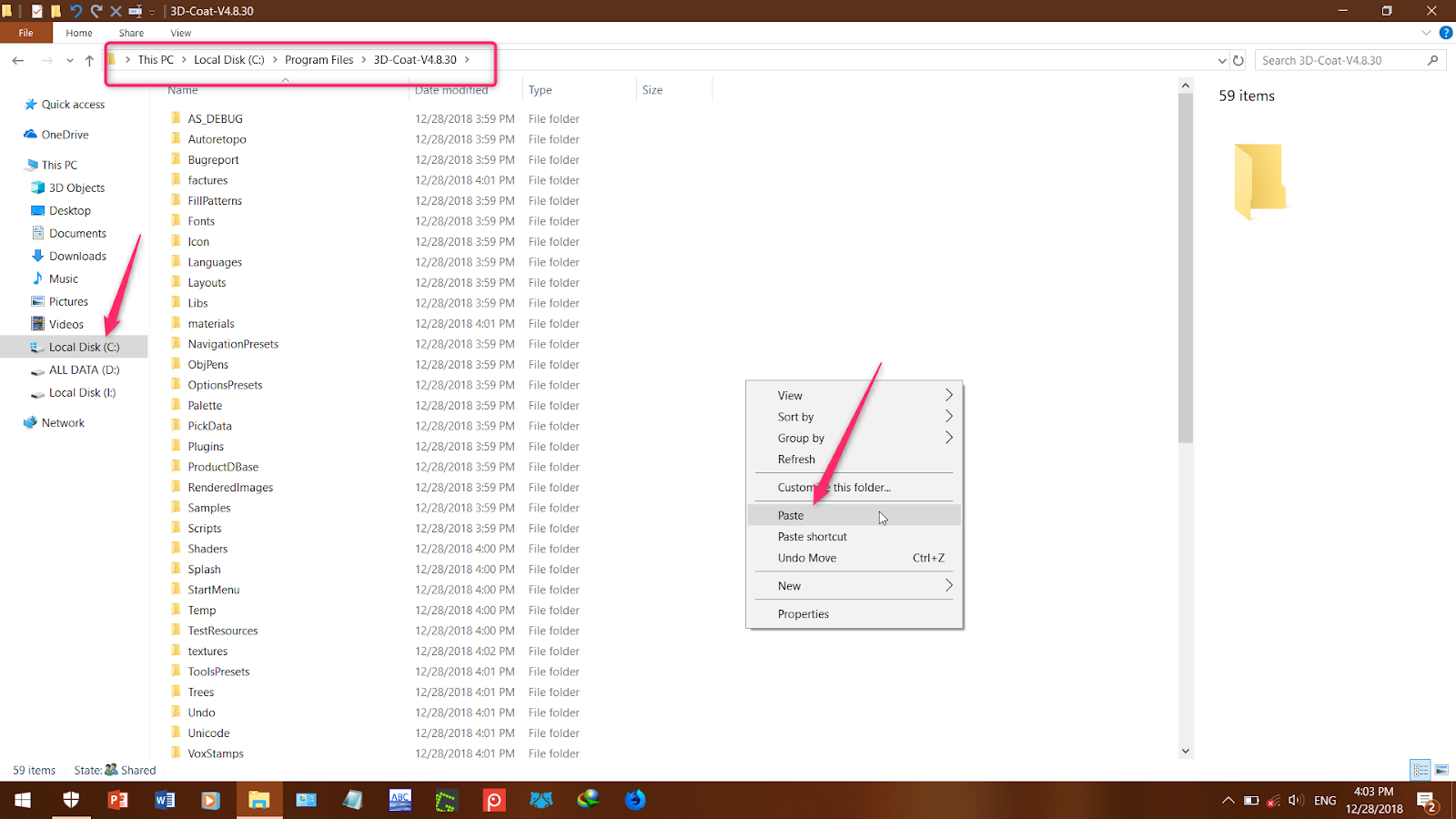
Task: Open Properties from context menu
Action: (854, 614)
